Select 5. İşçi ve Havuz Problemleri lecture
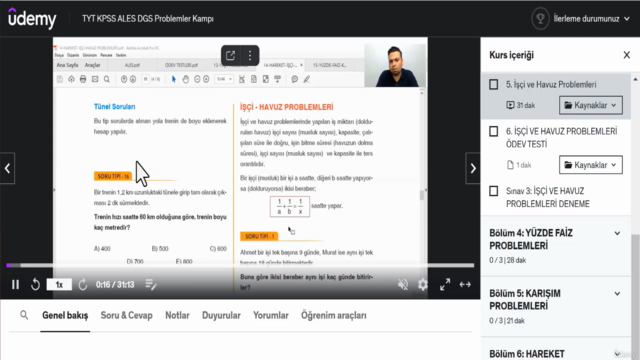This screenshot has width=640, height=360. (x=551, y=84)
